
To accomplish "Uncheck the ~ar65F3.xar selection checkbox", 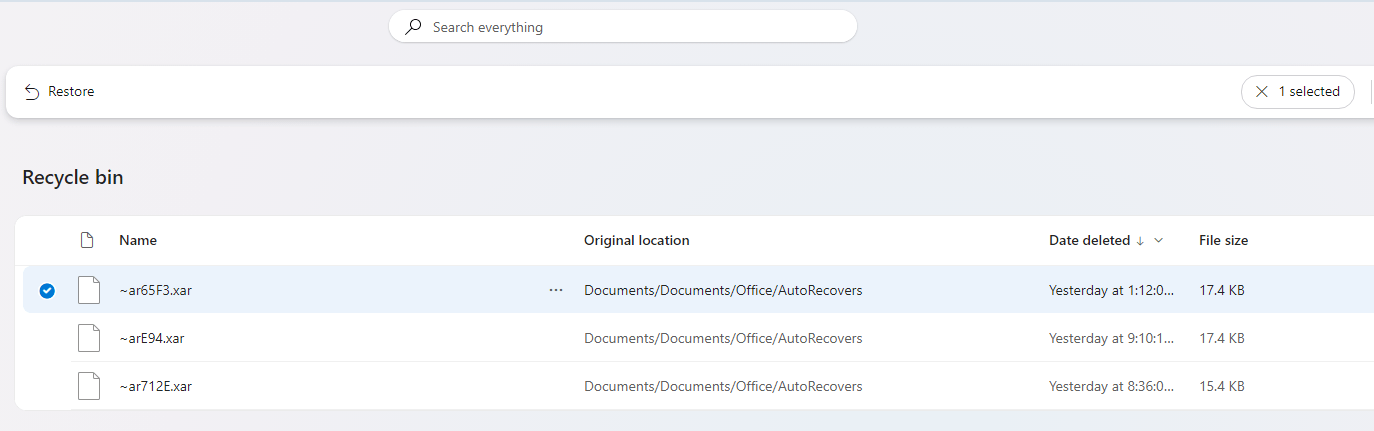I will click(47, 291).
